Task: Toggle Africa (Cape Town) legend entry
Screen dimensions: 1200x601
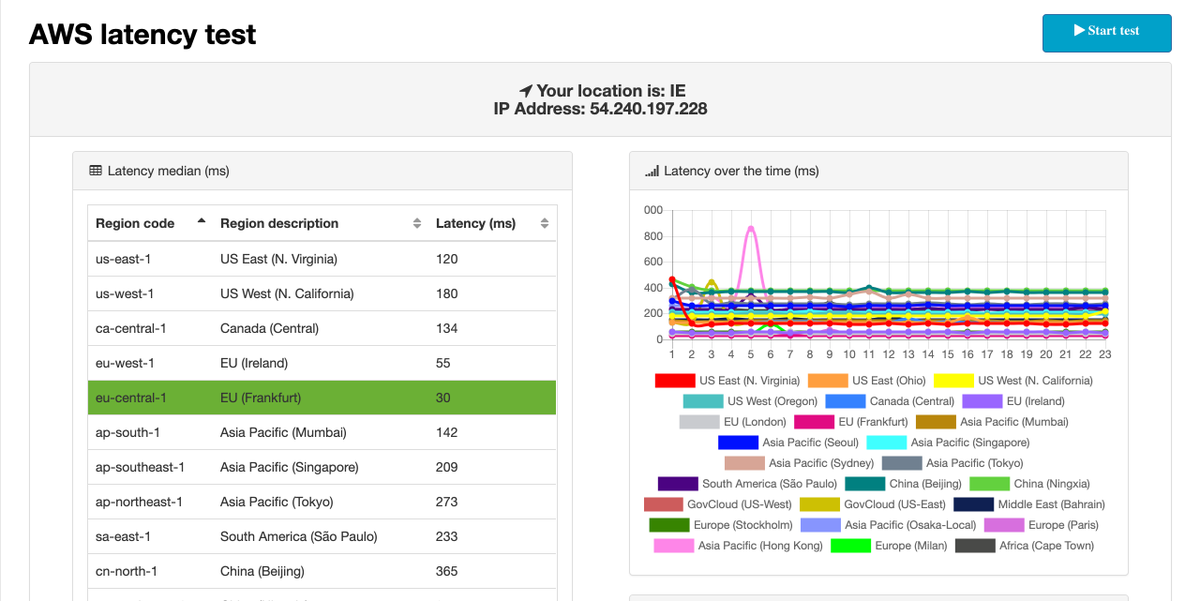Action: (x=1025, y=545)
